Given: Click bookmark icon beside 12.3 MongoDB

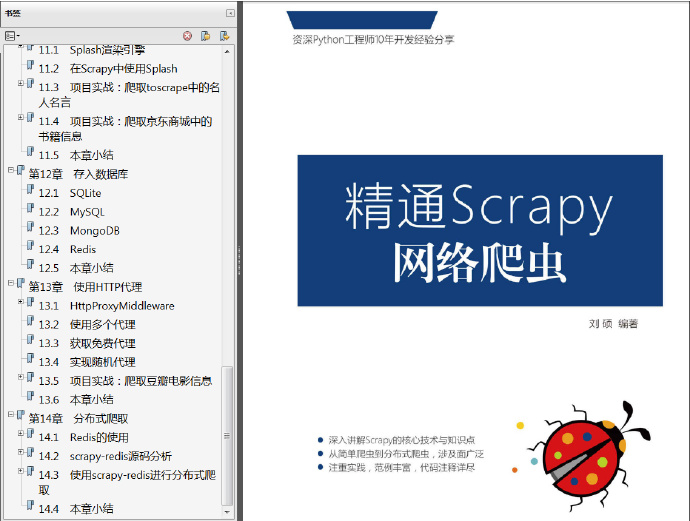Looking at the screenshot, I should (x=30, y=227).
